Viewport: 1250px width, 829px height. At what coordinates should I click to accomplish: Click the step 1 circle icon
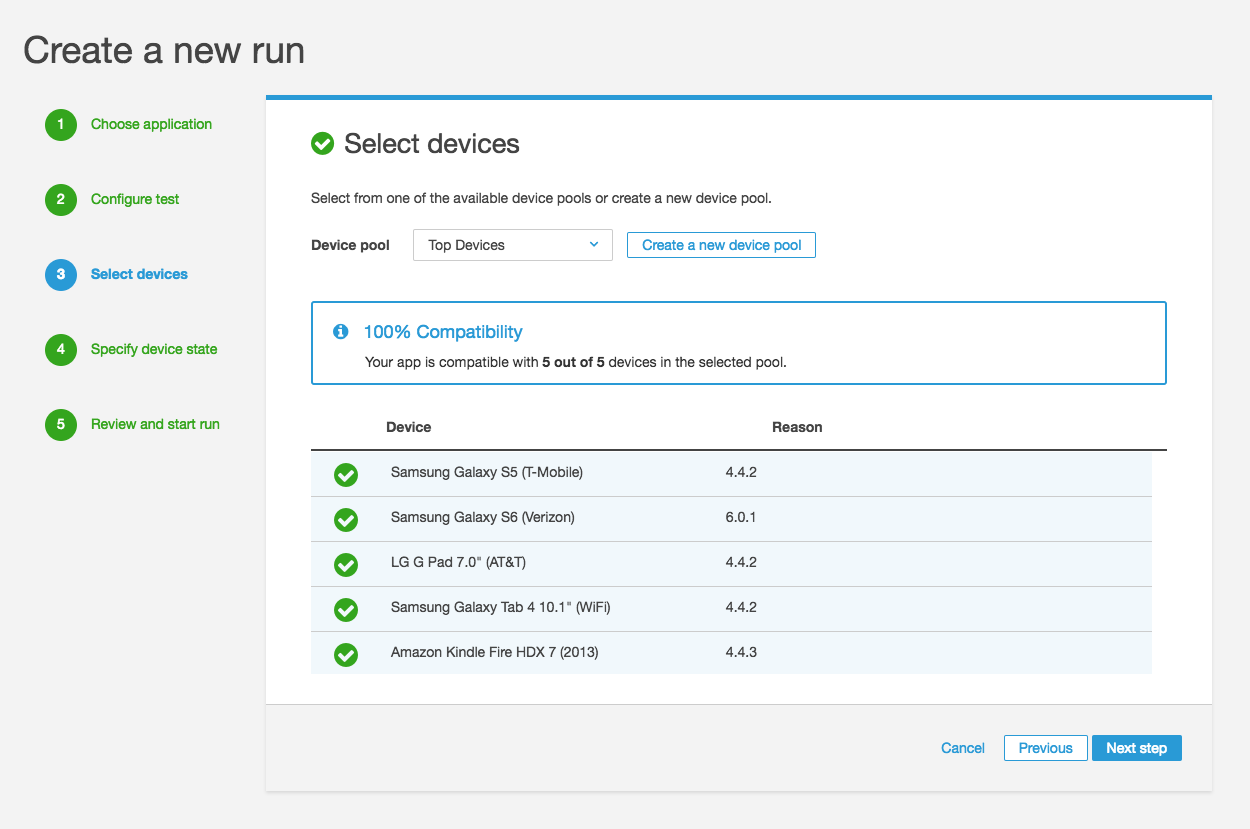pyautogui.click(x=60, y=125)
